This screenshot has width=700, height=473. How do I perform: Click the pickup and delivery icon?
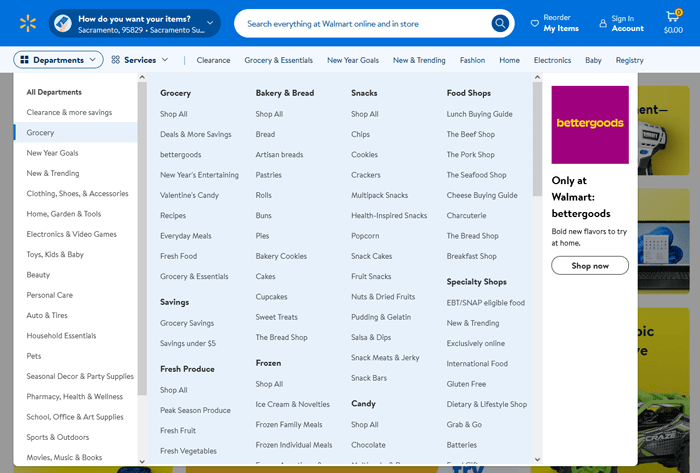click(x=62, y=23)
